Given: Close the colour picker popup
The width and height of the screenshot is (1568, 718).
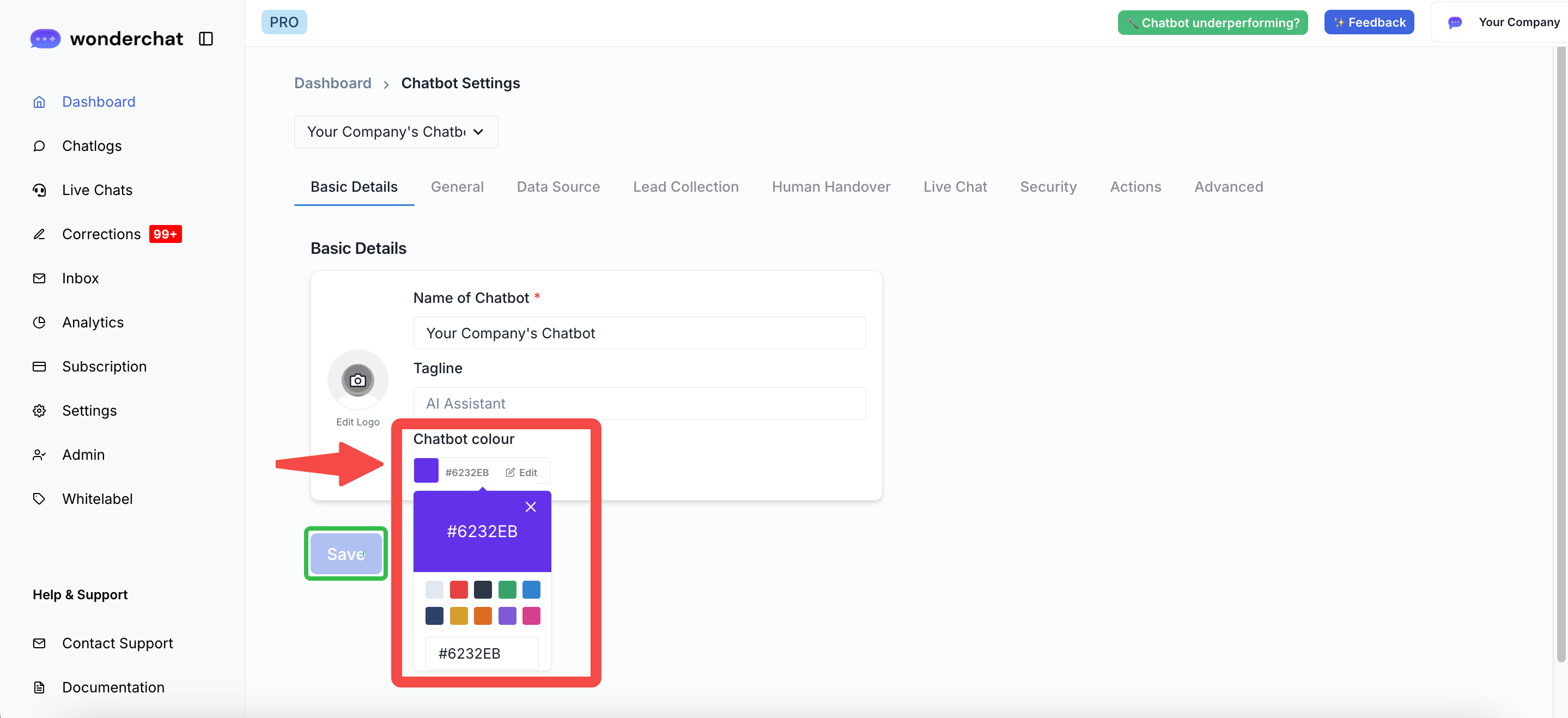Looking at the screenshot, I should pos(530,507).
